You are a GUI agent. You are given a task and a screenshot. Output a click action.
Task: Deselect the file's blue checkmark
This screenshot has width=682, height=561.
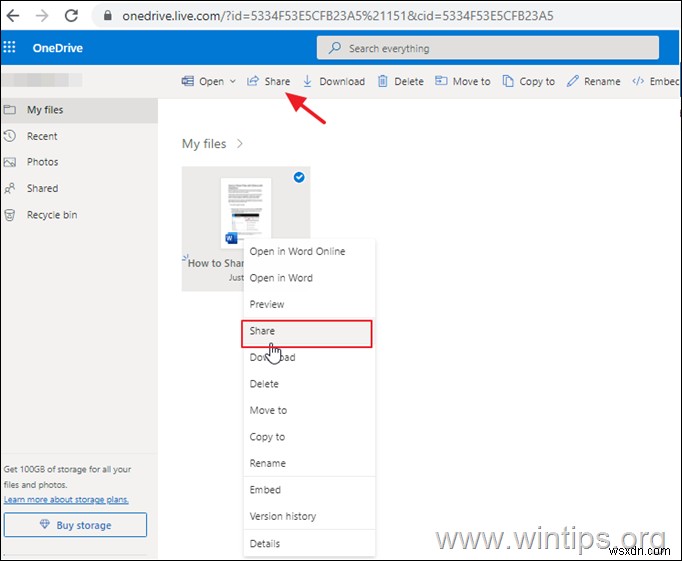pyautogui.click(x=299, y=177)
